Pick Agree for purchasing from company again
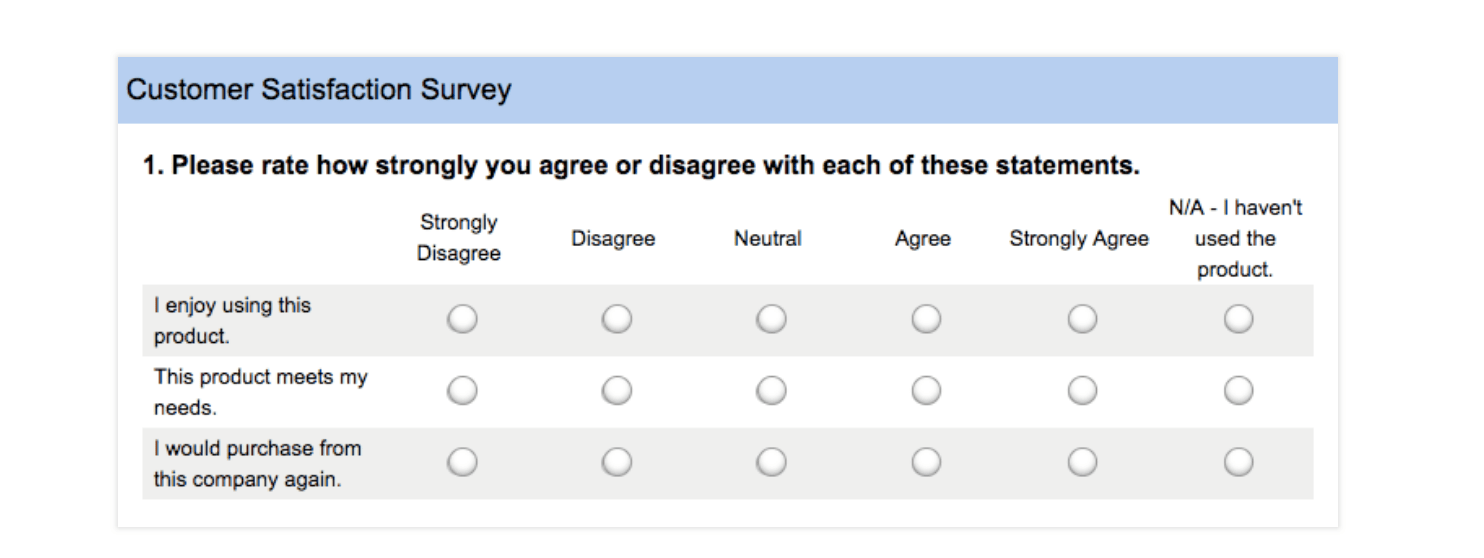The width and height of the screenshot is (1484, 558). click(926, 462)
